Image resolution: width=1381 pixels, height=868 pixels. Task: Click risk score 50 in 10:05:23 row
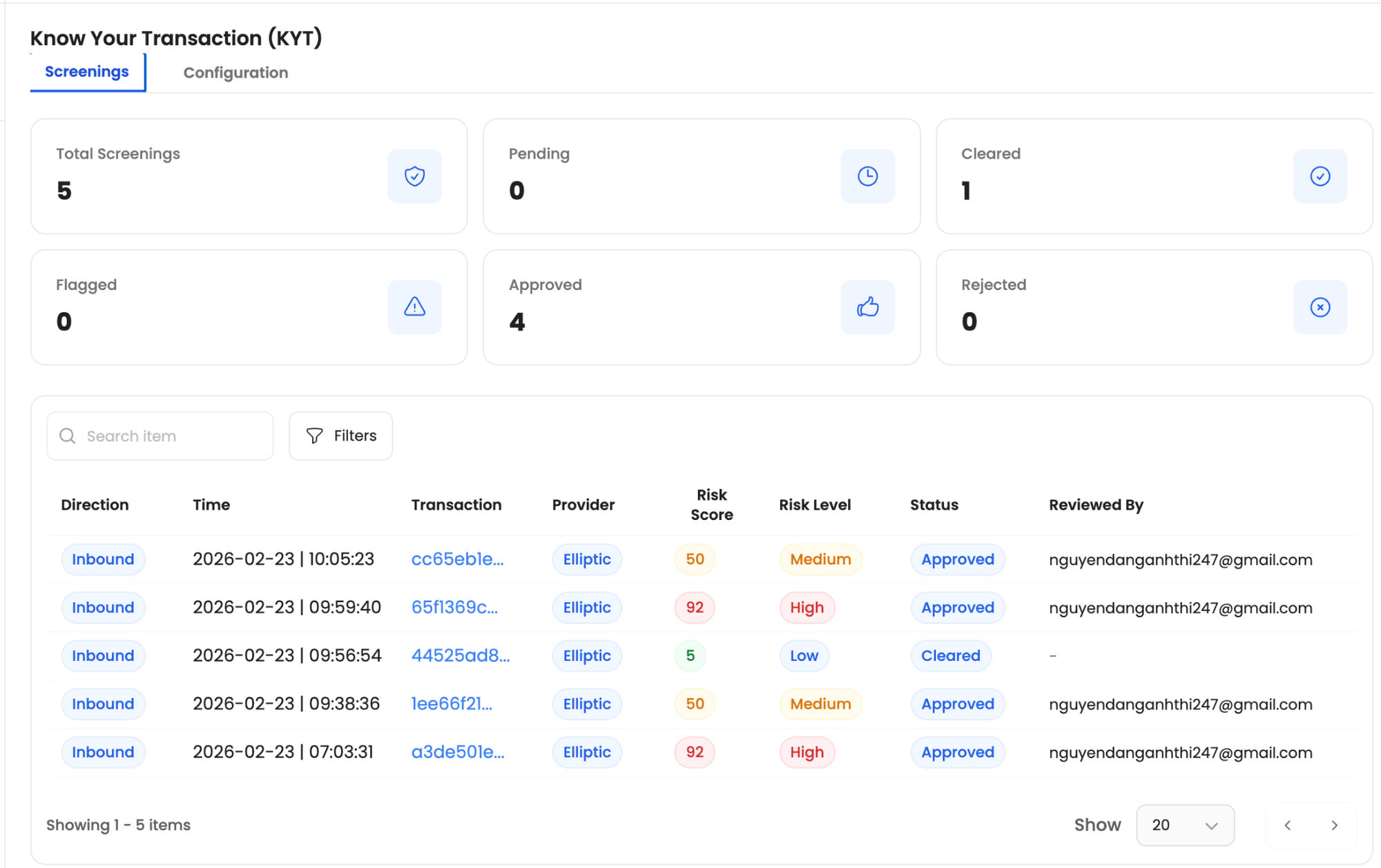(695, 559)
